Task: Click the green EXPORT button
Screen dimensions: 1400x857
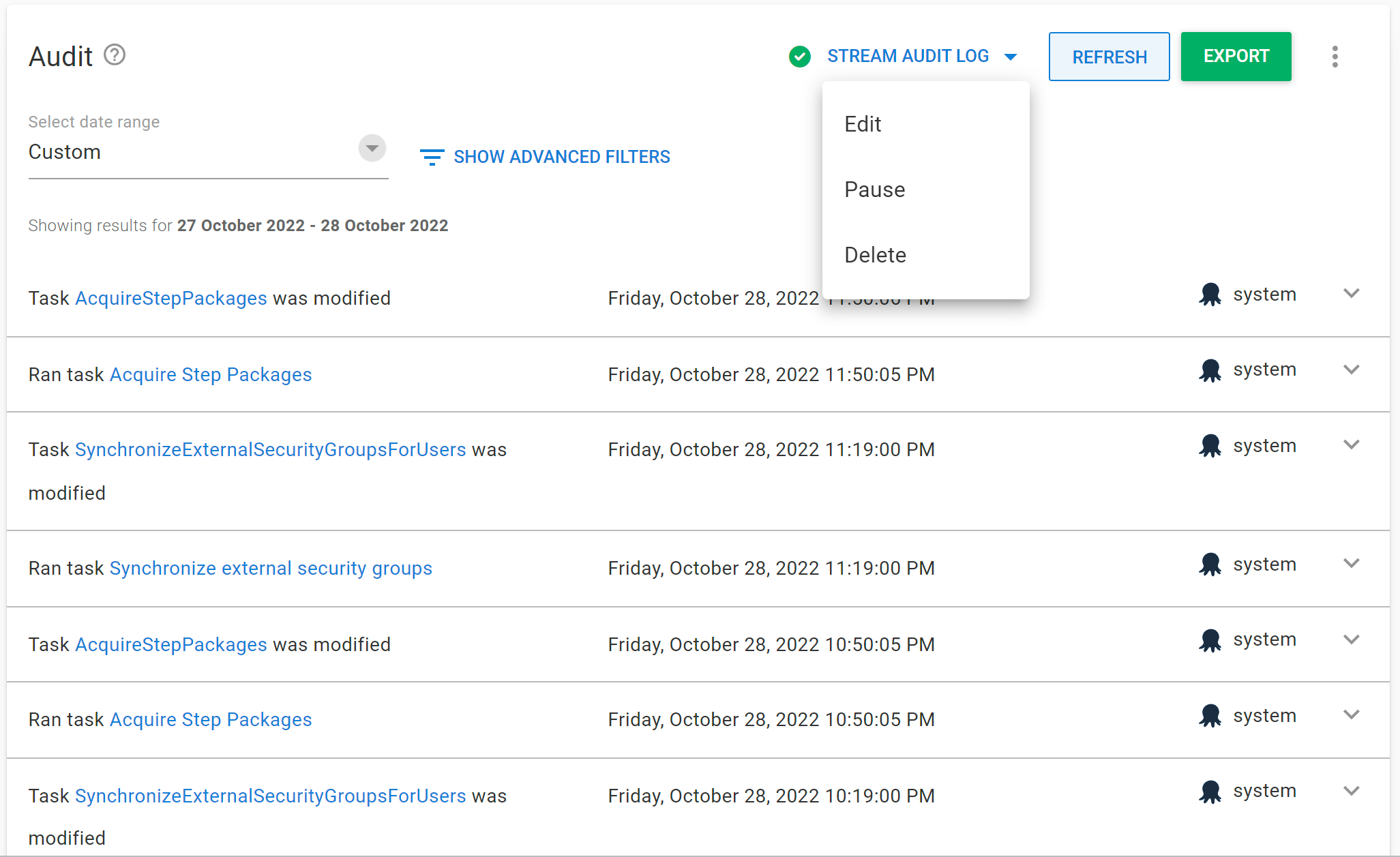Action: pos(1236,57)
